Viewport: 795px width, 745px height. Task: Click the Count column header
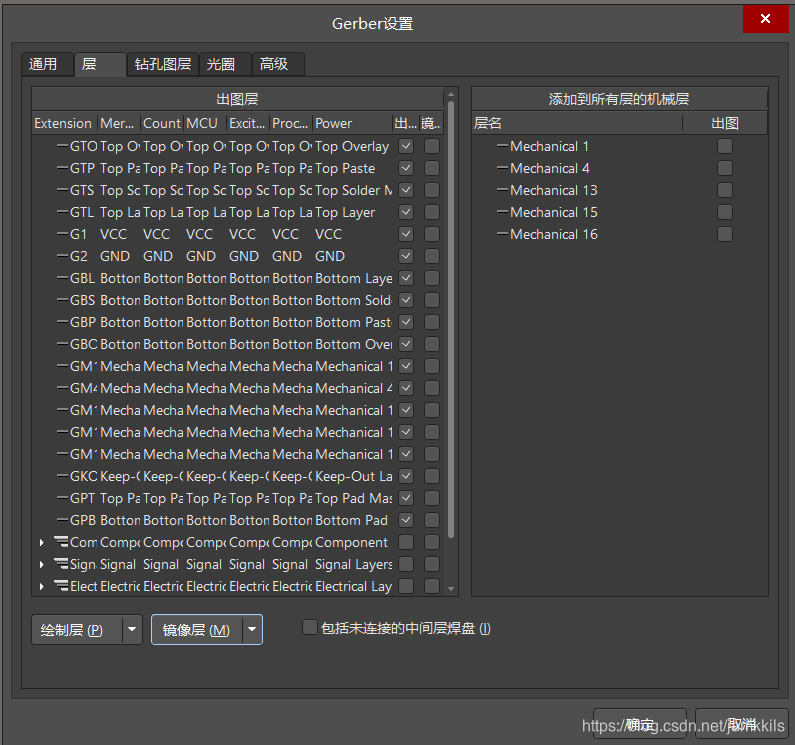162,123
